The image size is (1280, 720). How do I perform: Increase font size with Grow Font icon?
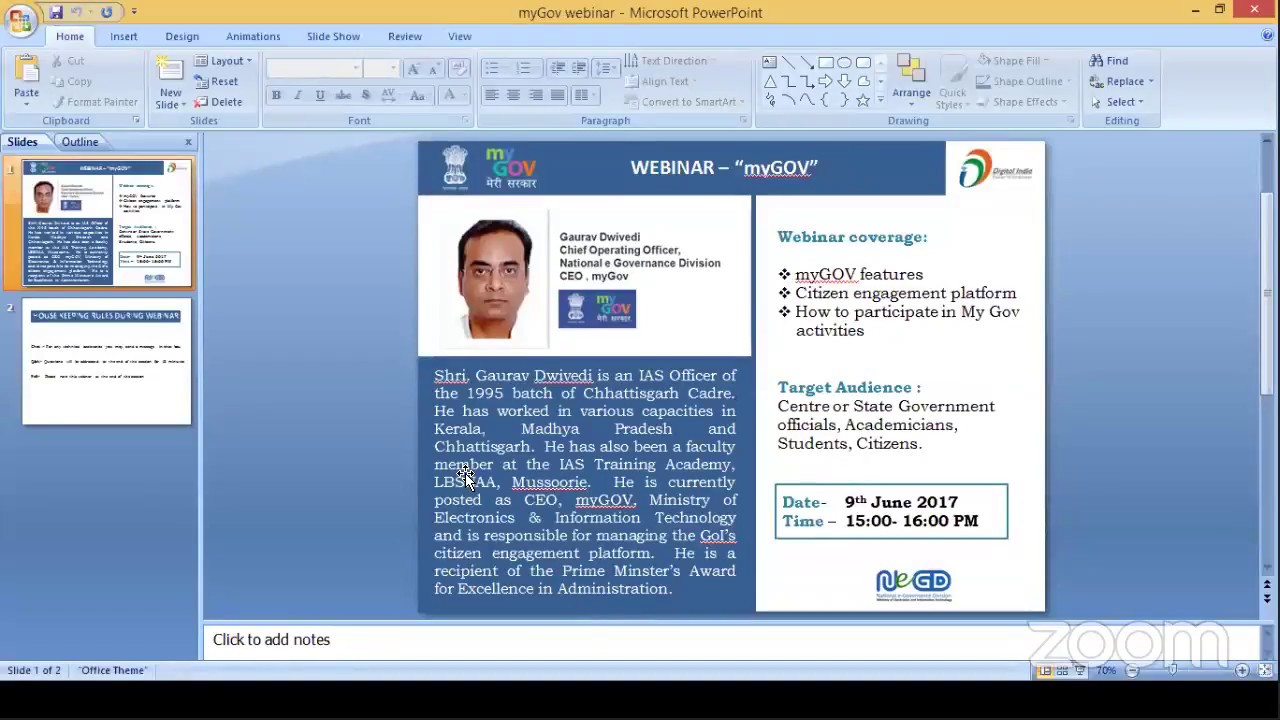[x=414, y=68]
